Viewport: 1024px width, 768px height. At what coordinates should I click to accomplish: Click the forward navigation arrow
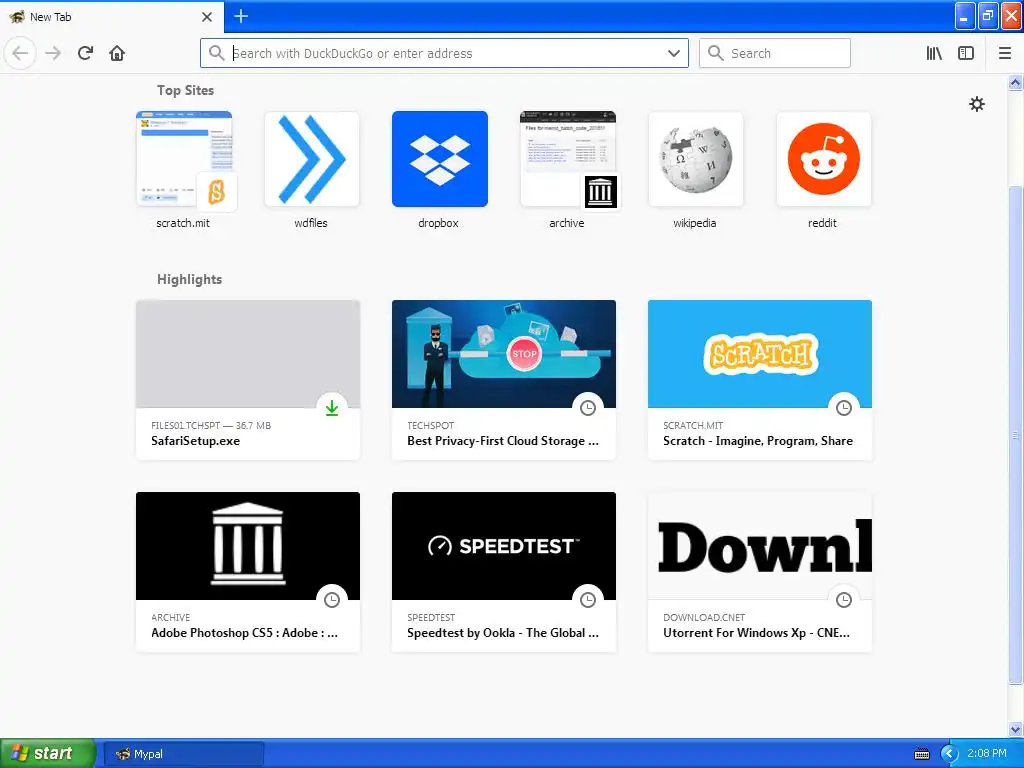53,53
